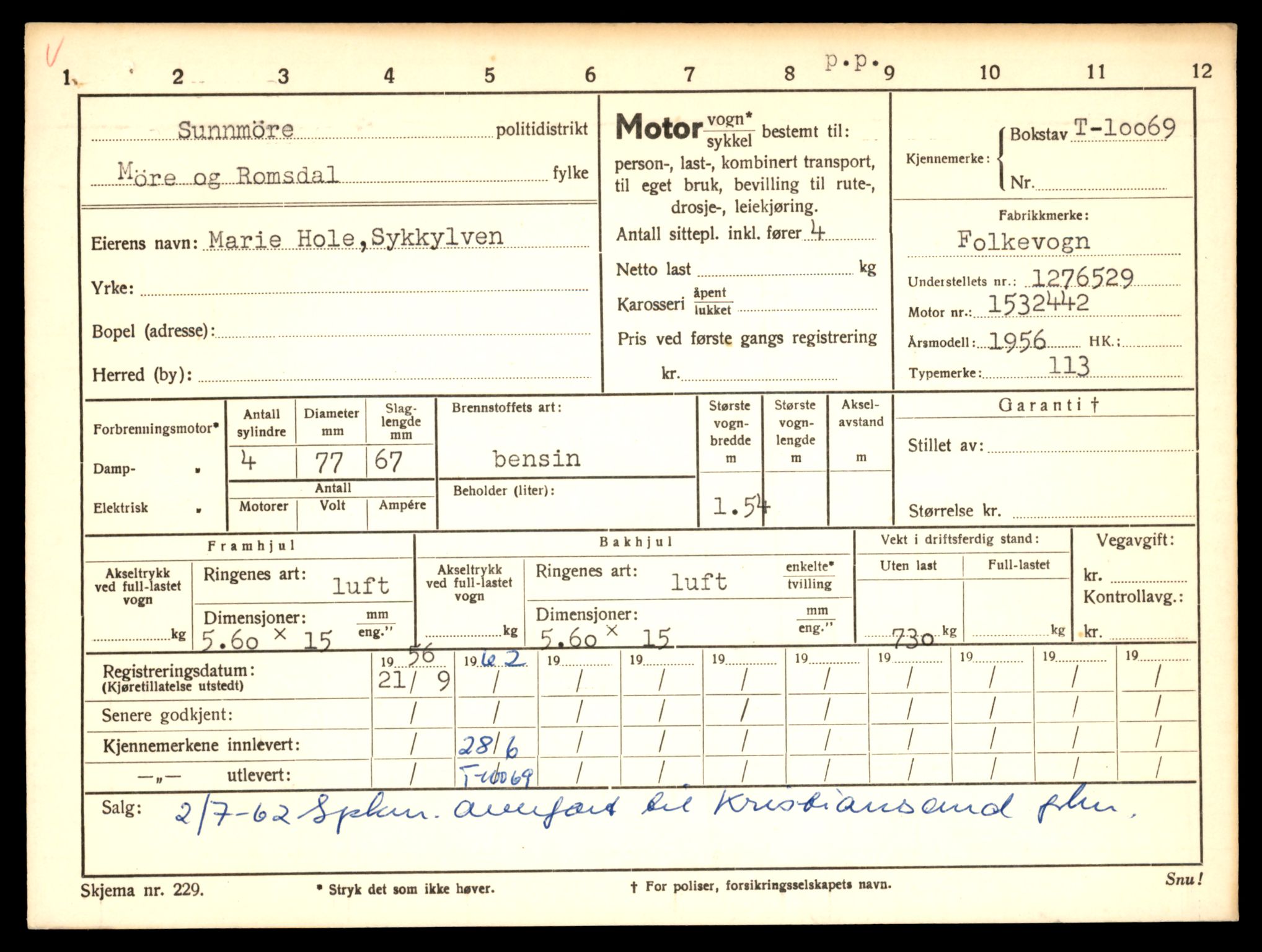Click 'Pris ved første gangs registrering' text

point(747,338)
